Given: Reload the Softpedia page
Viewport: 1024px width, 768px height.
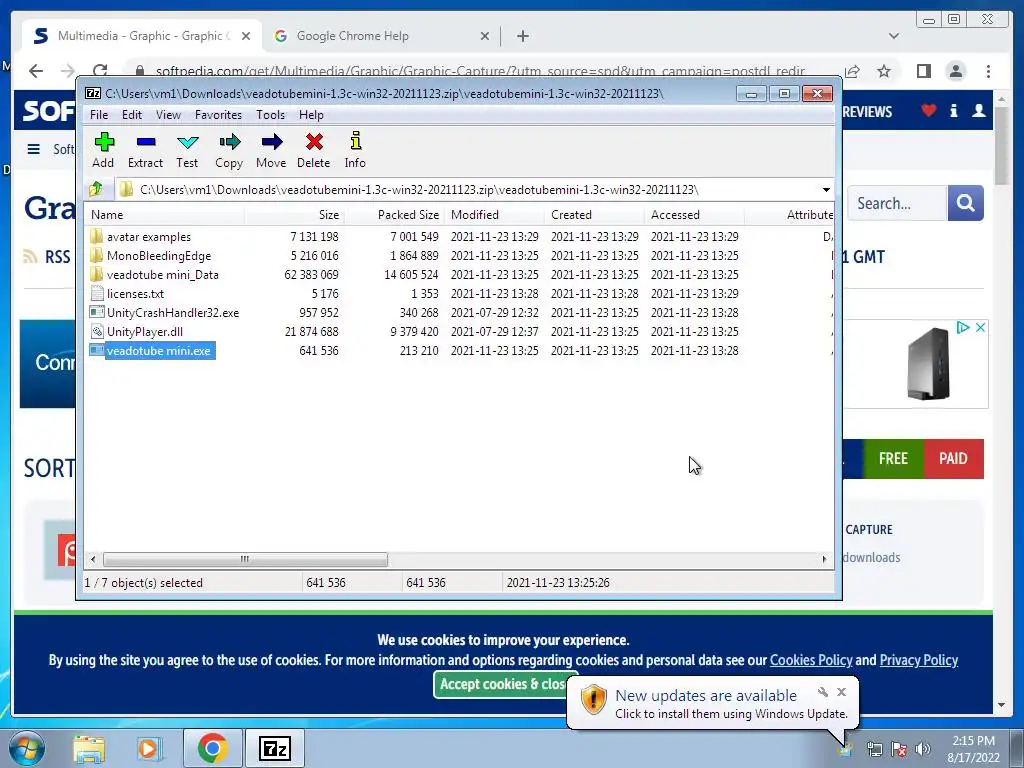Looking at the screenshot, I should click(100, 71).
